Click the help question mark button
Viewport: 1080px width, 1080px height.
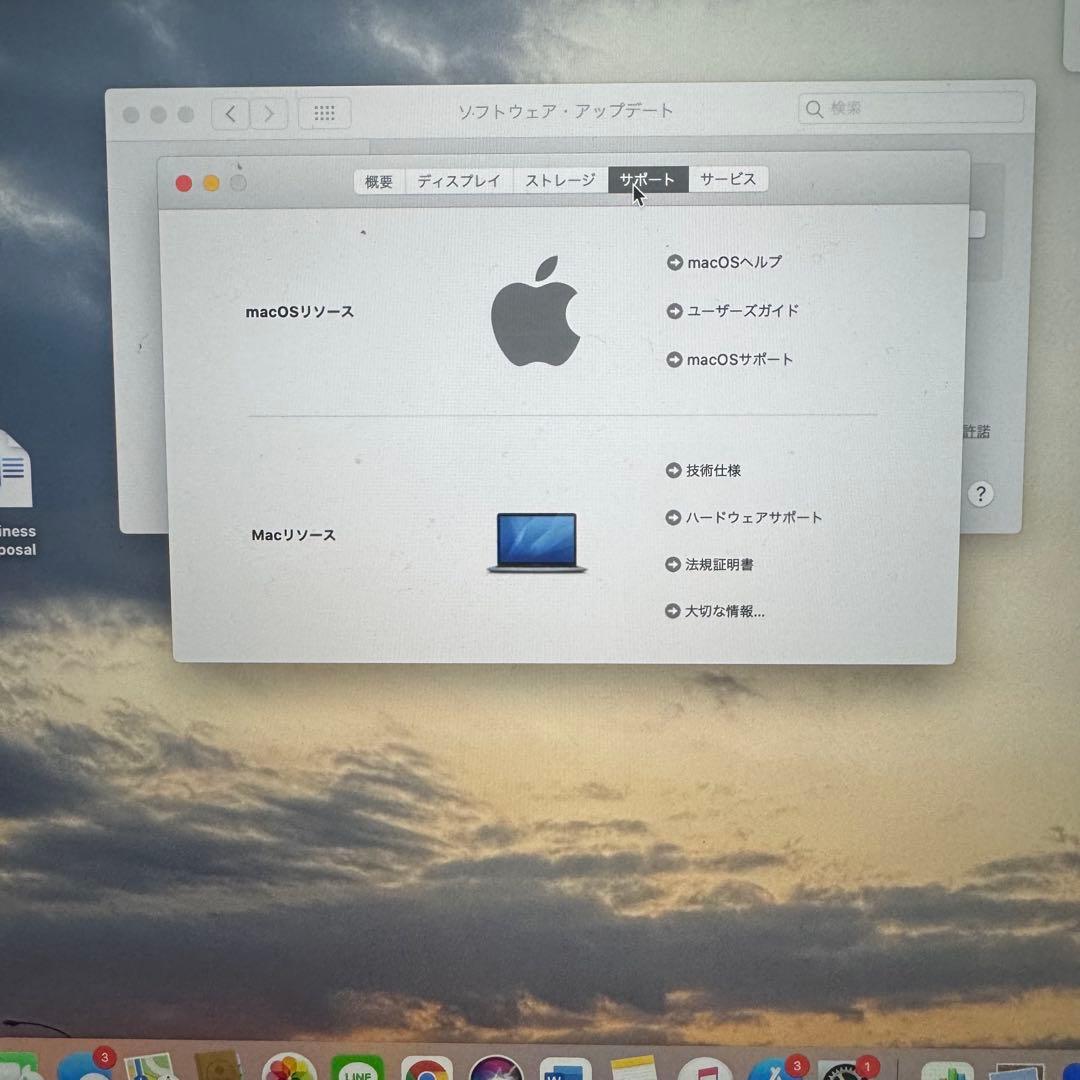[980, 494]
